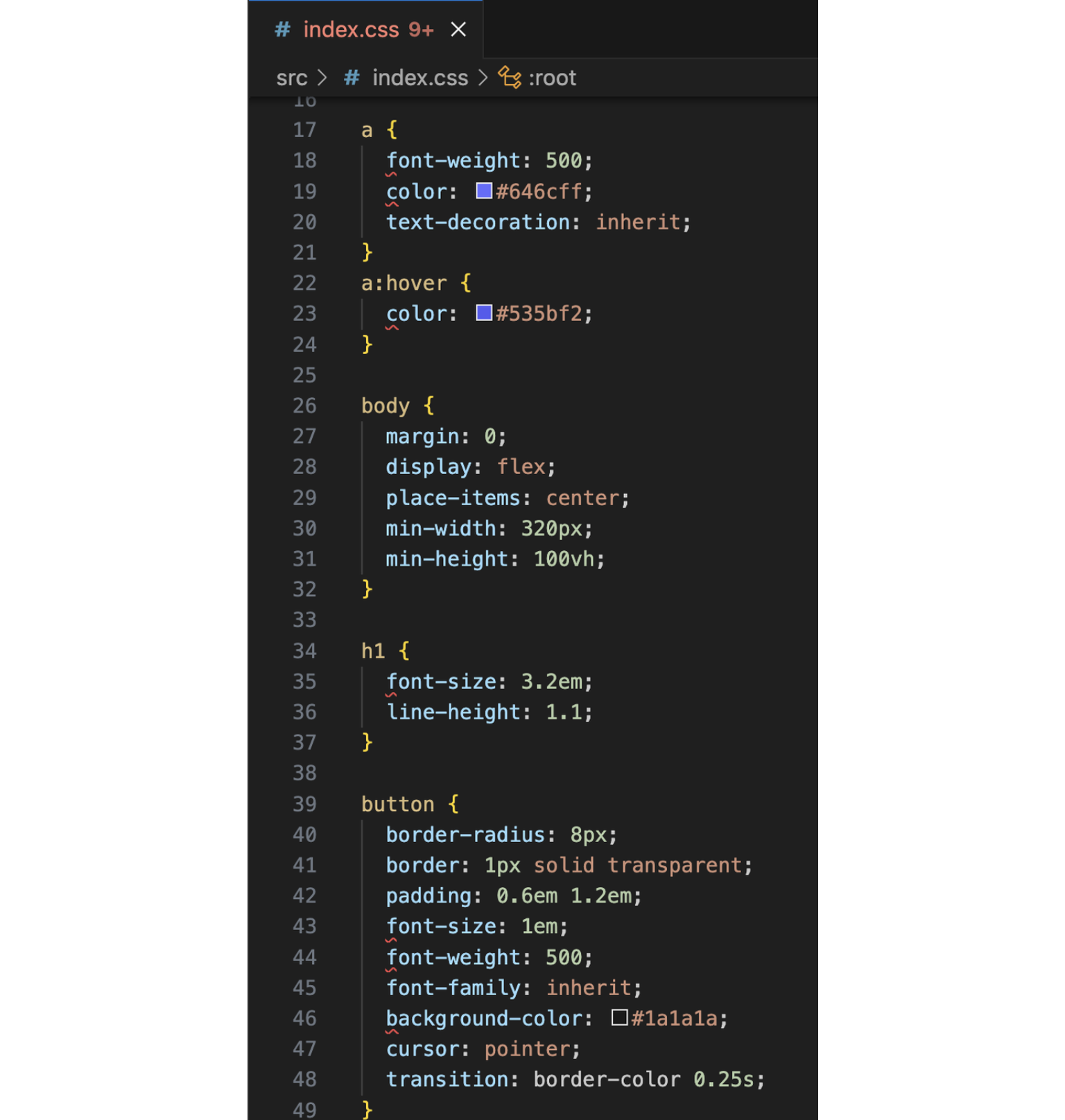This screenshot has height=1120, width=1065.
Task: Open color picker for #646cff swatch
Action: click(484, 191)
